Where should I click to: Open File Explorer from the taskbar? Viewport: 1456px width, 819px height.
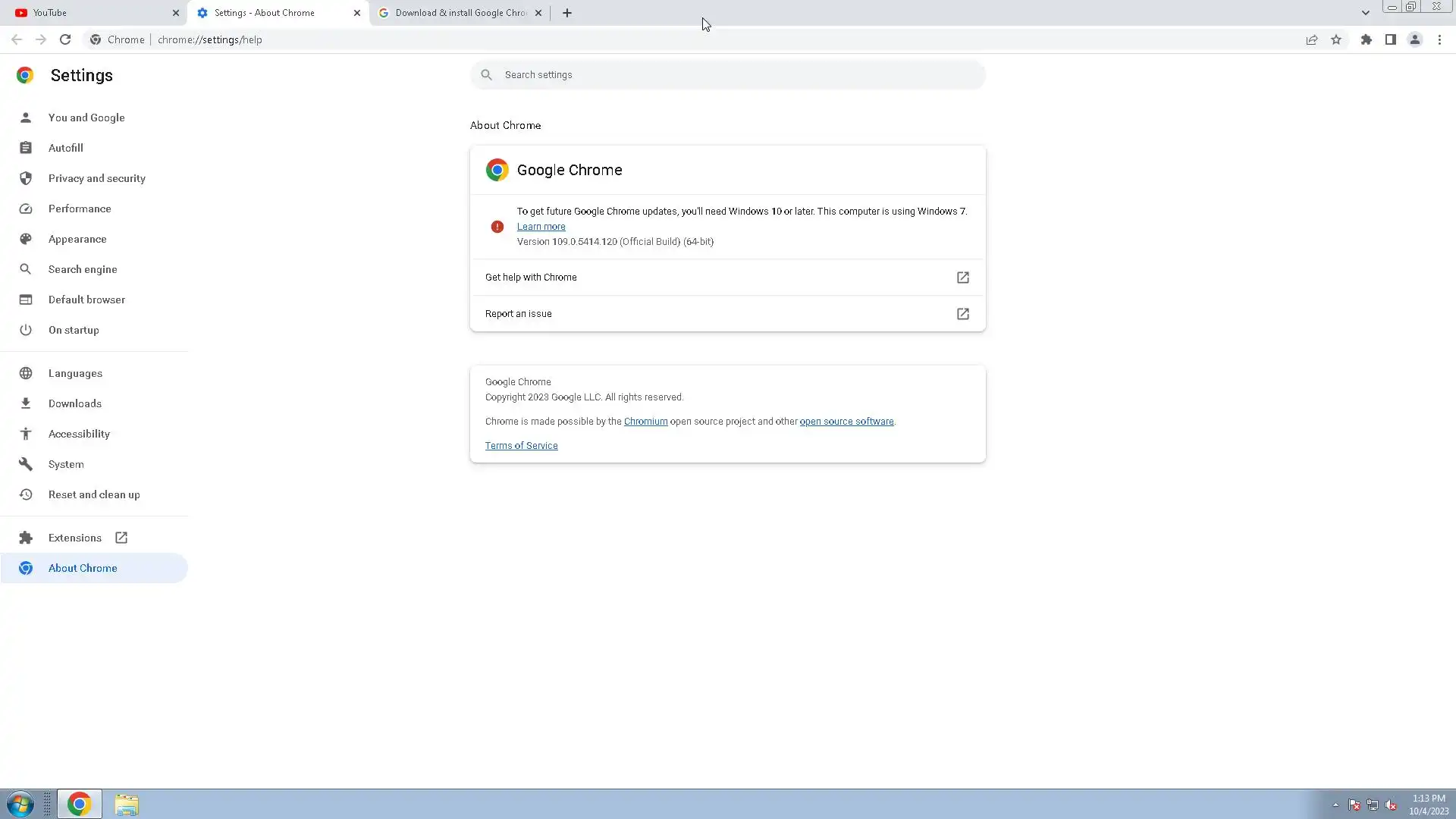coord(127,804)
